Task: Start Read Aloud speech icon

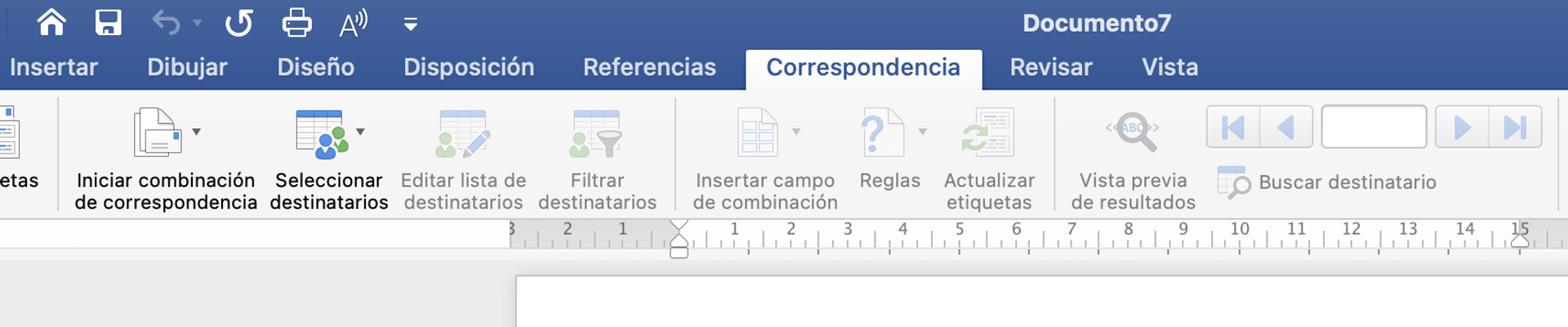Action: pos(353,23)
